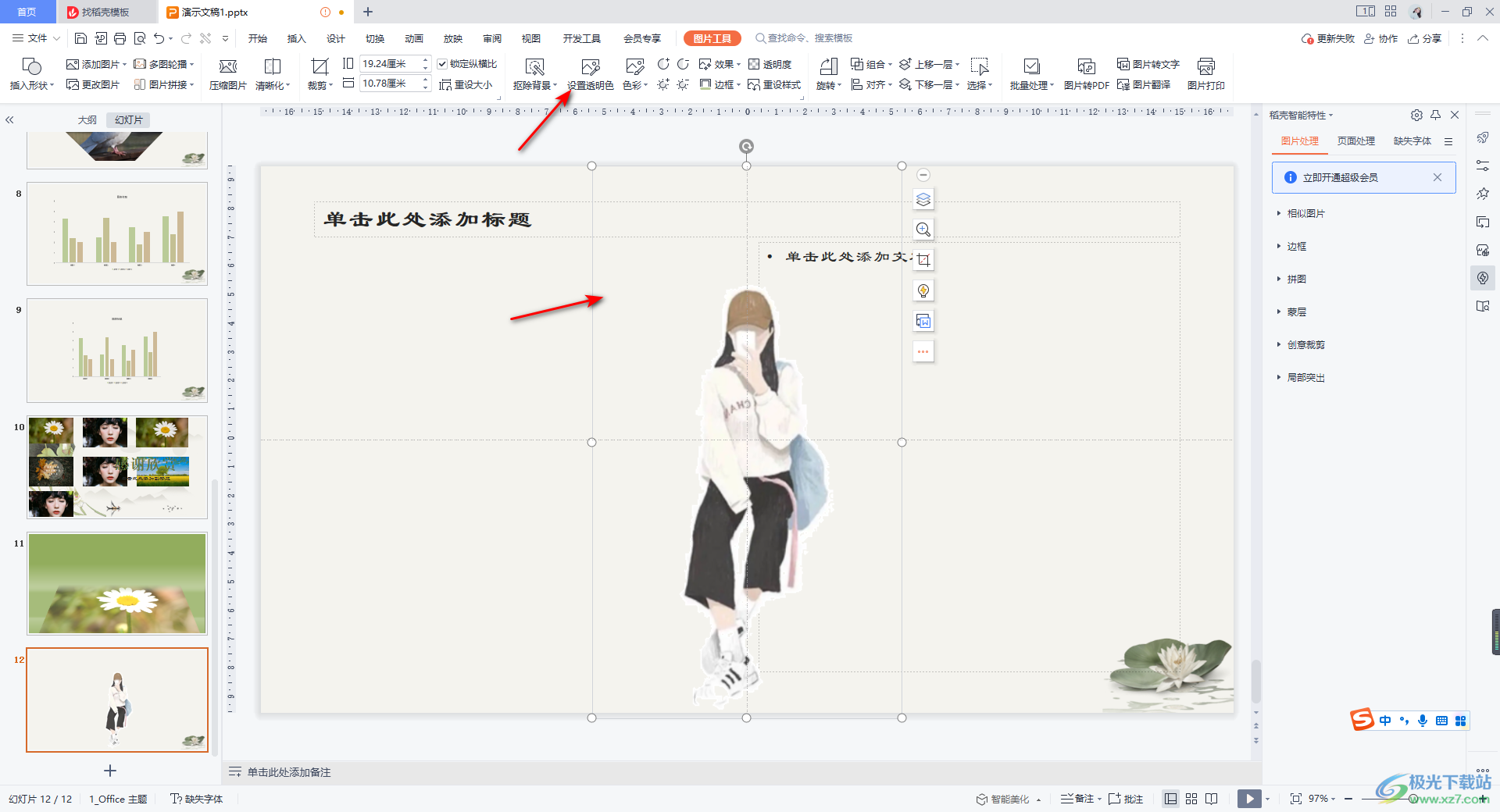Image resolution: width=1500 pixels, height=812 pixels.
Task: Click Set Transparent Color (设置透明色)
Action: click(x=591, y=74)
